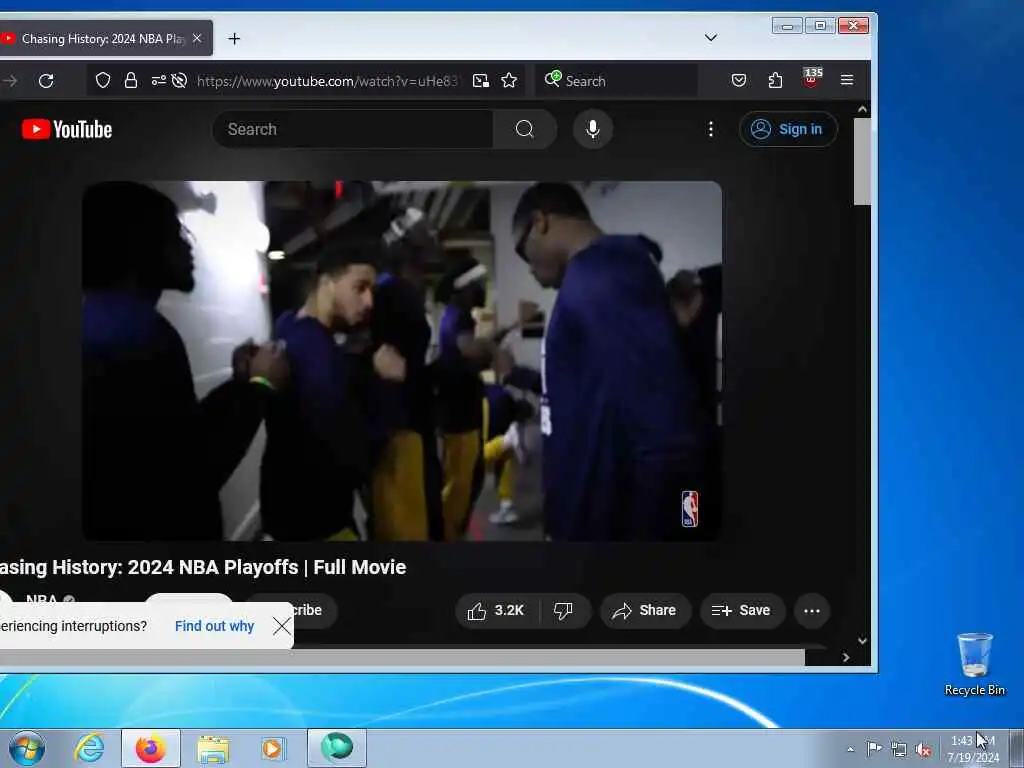Click the page's scroll up arrow
The height and width of the screenshot is (768, 1024).
[862, 109]
